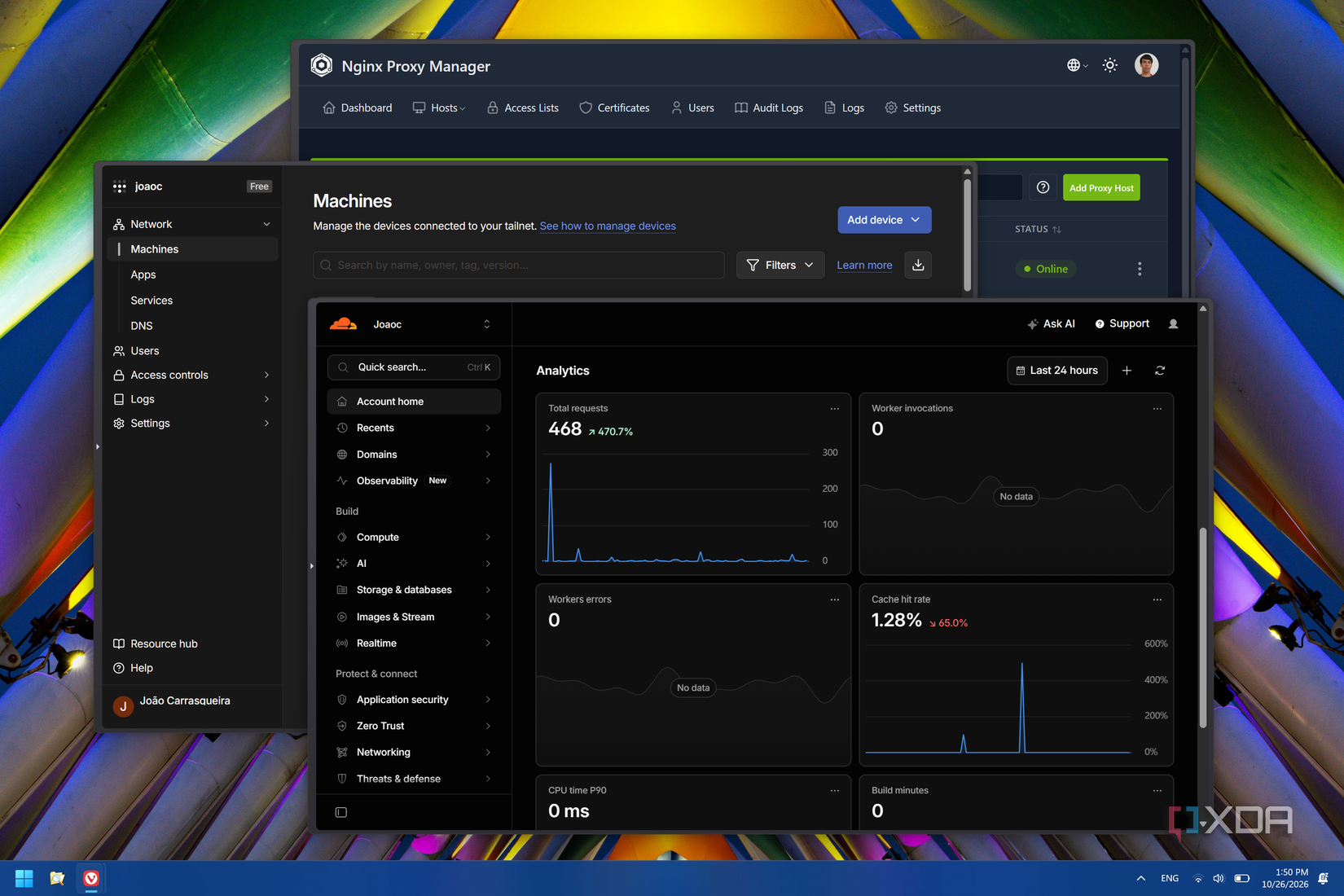Go to Certificates tab
The width and height of the screenshot is (1344, 896).
614,108
